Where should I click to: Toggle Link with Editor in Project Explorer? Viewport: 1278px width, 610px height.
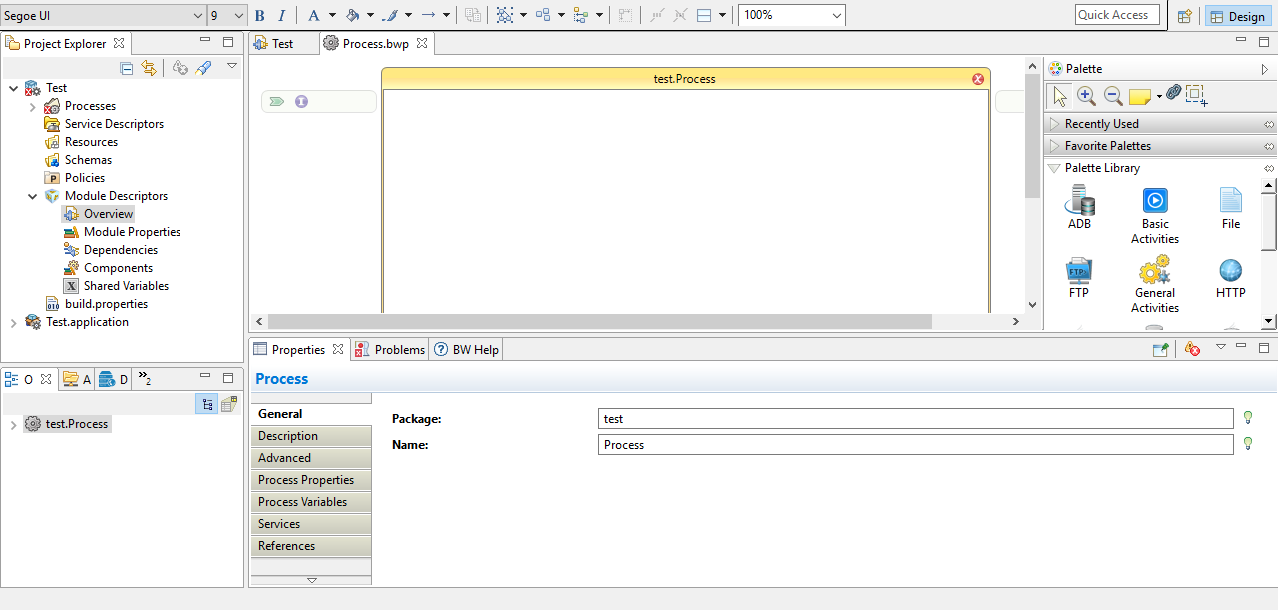(149, 68)
